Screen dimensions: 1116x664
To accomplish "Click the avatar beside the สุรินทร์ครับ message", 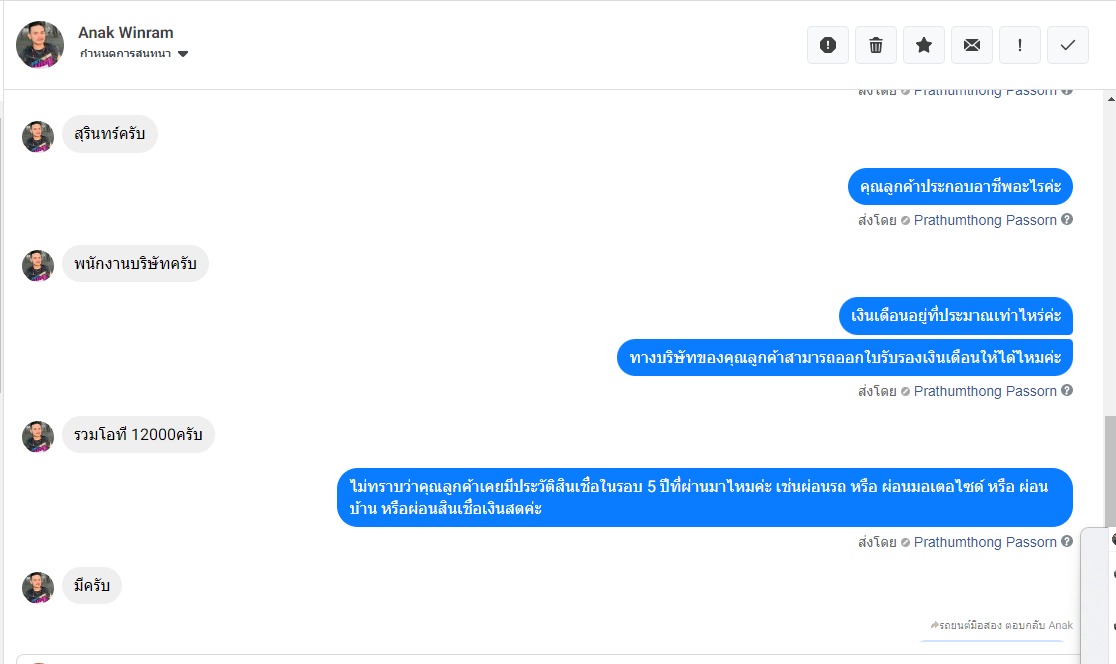I will 38,137.
